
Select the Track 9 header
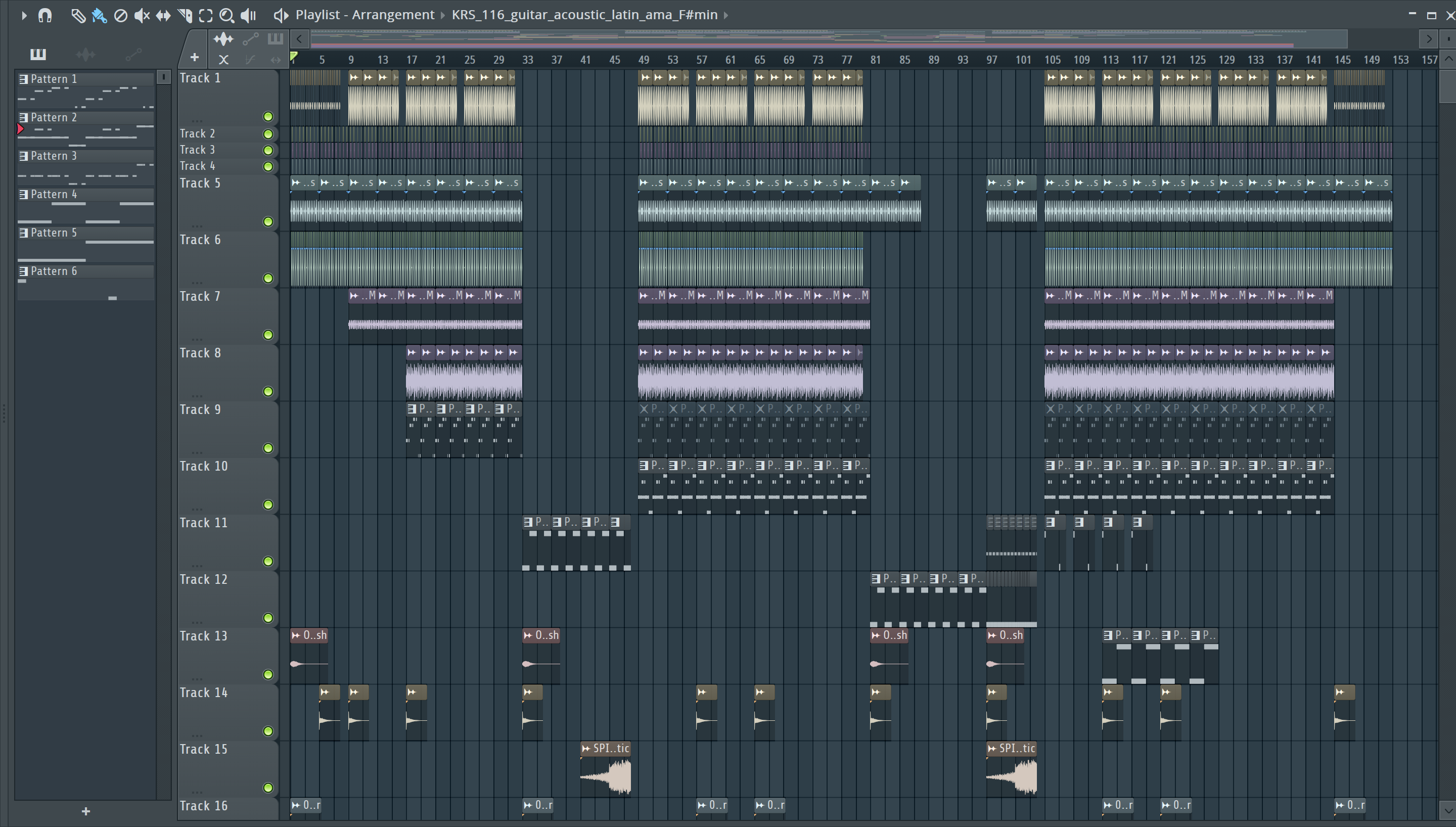click(x=227, y=429)
